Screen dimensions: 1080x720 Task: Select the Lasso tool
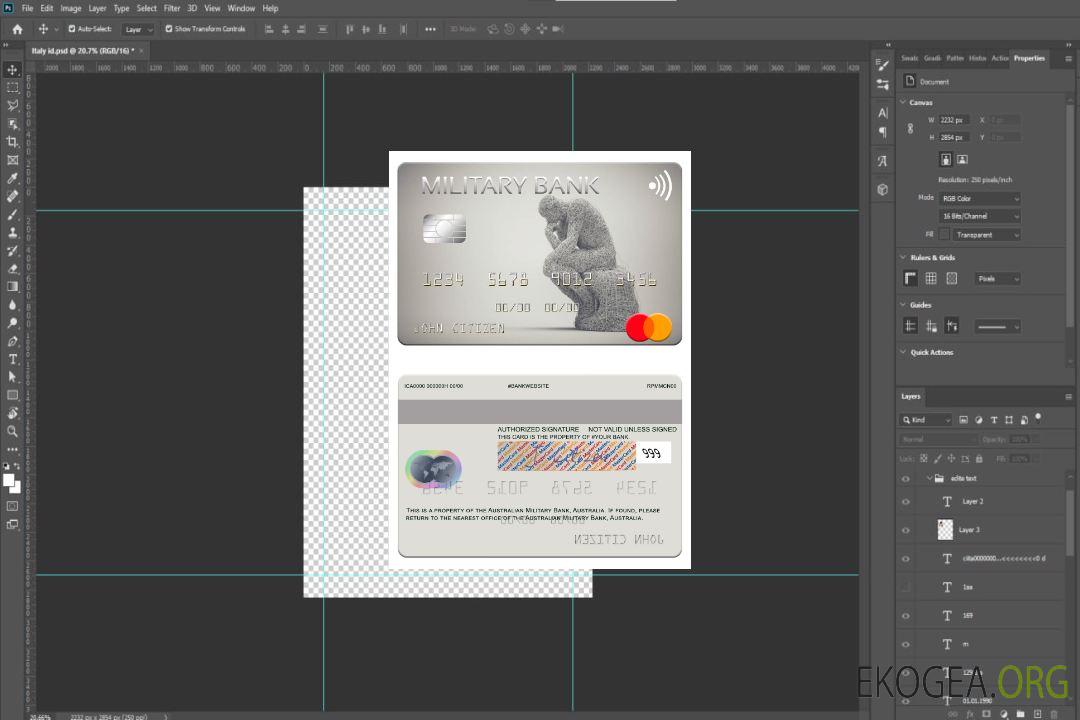(13, 105)
